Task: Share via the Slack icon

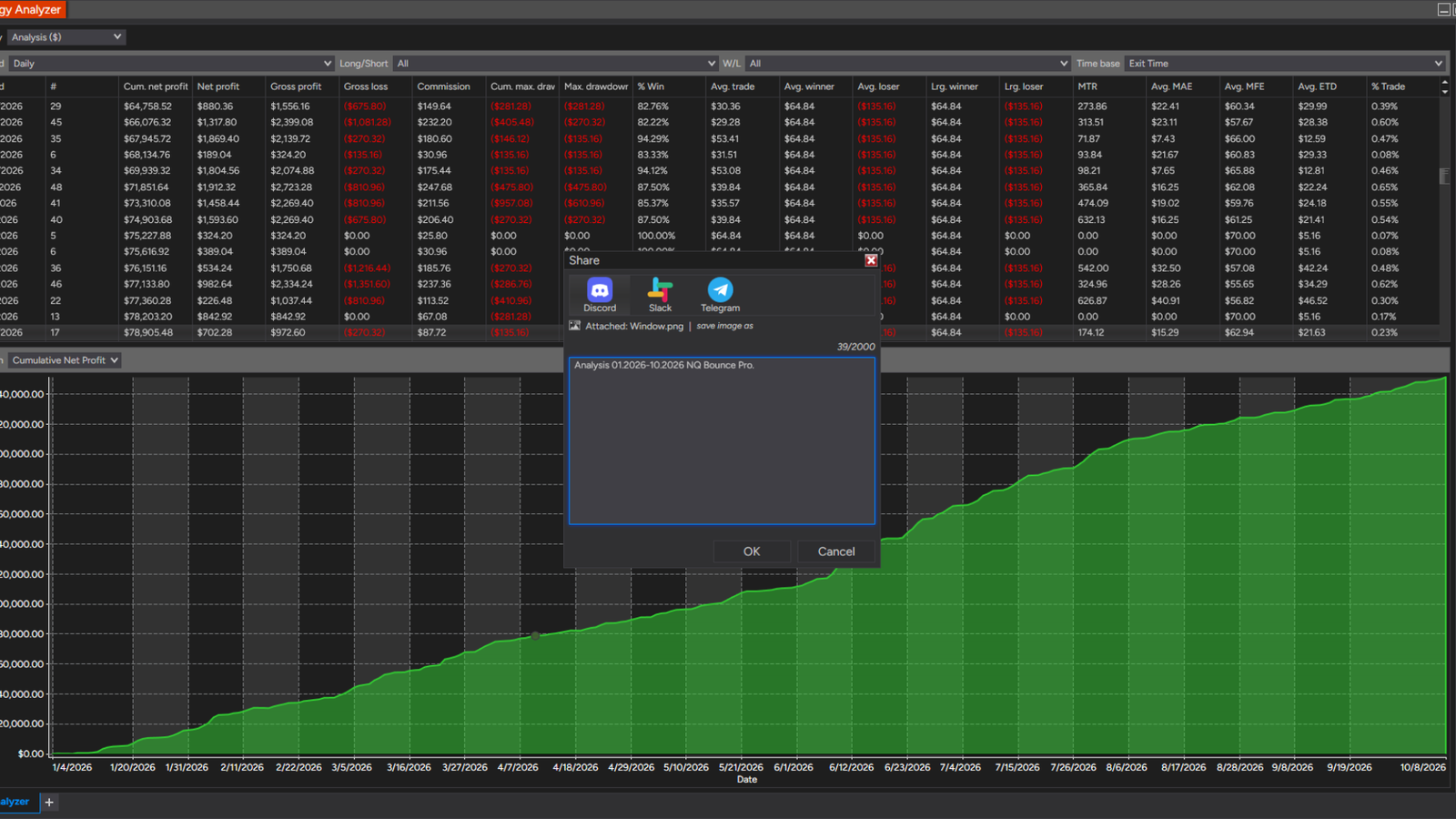Action: click(x=660, y=295)
